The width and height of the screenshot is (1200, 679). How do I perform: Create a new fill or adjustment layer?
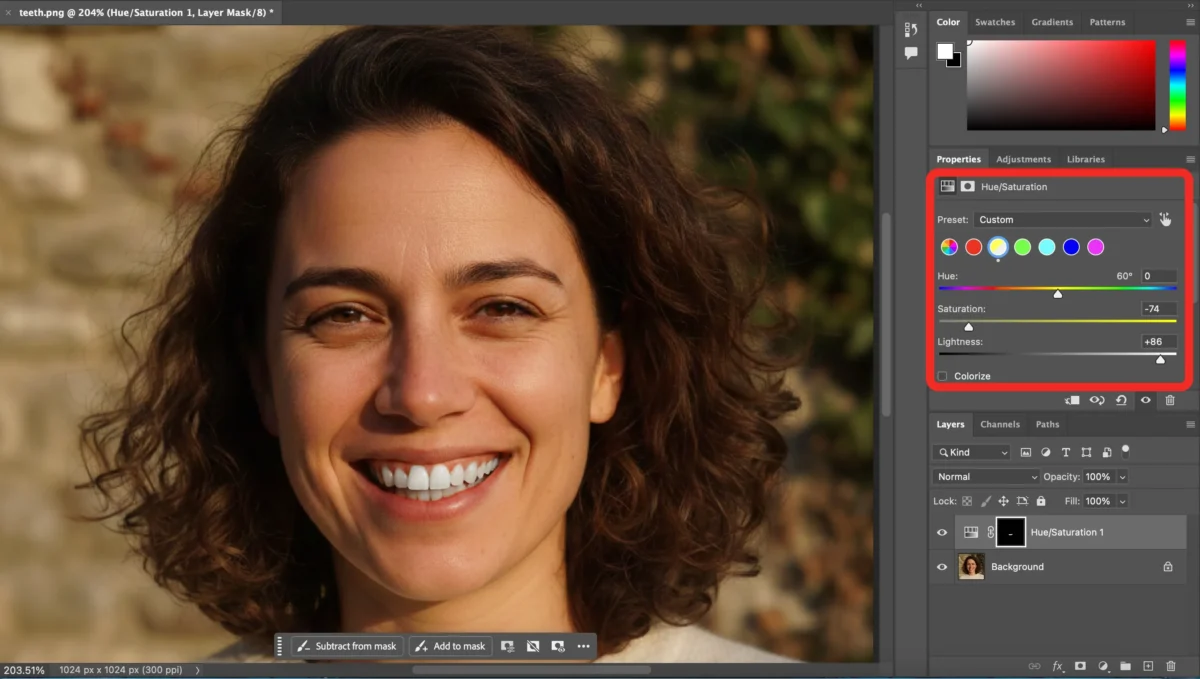coord(1104,666)
